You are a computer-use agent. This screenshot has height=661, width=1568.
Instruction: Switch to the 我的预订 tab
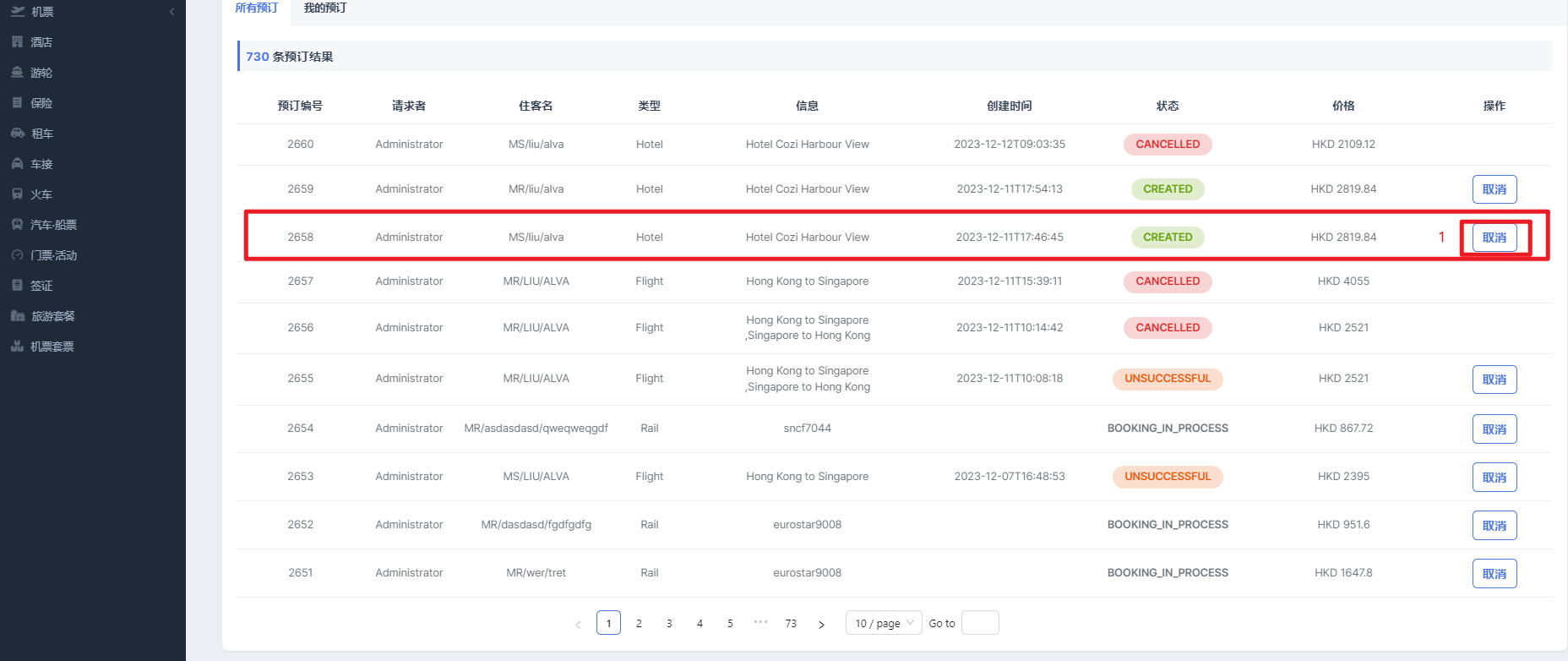[325, 8]
